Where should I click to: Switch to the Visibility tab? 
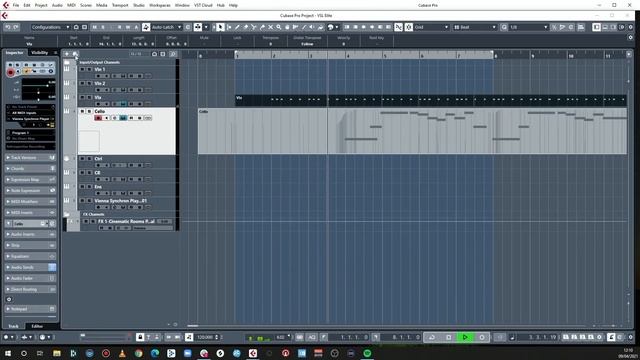[40, 53]
